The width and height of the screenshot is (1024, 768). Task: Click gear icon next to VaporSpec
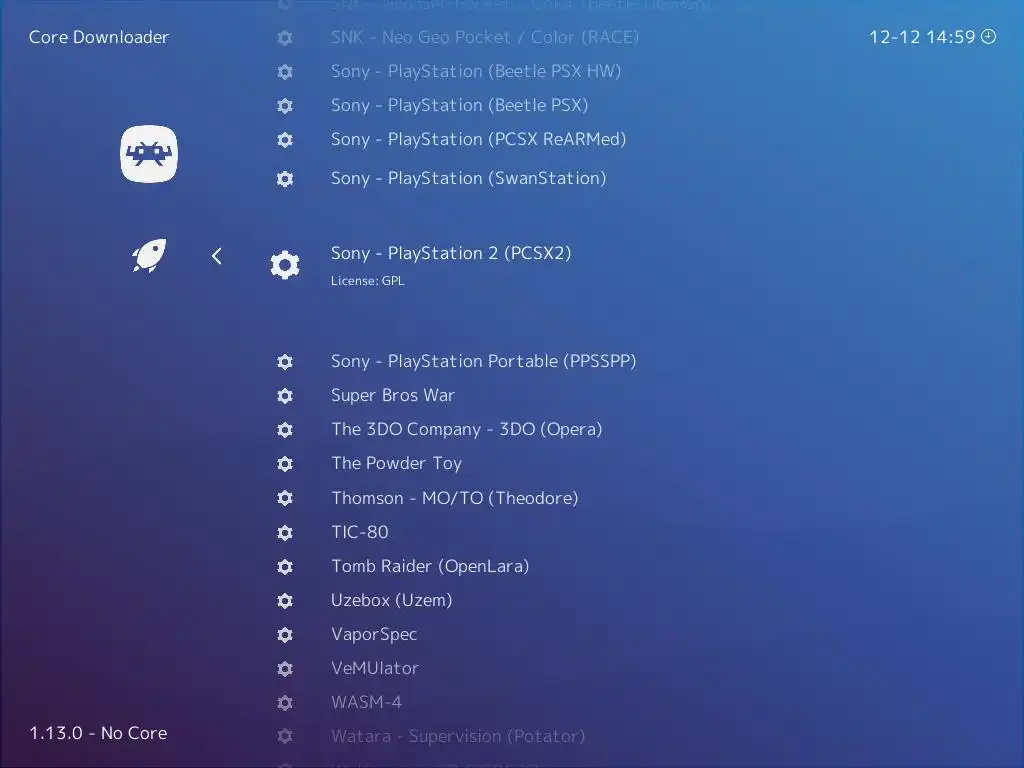(x=285, y=635)
